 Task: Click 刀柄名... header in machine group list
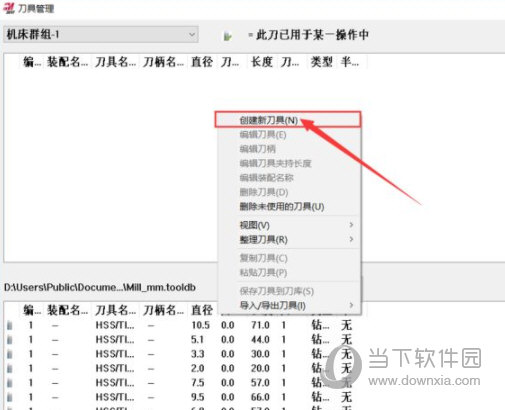pyautogui.click(x=163, y=62)
